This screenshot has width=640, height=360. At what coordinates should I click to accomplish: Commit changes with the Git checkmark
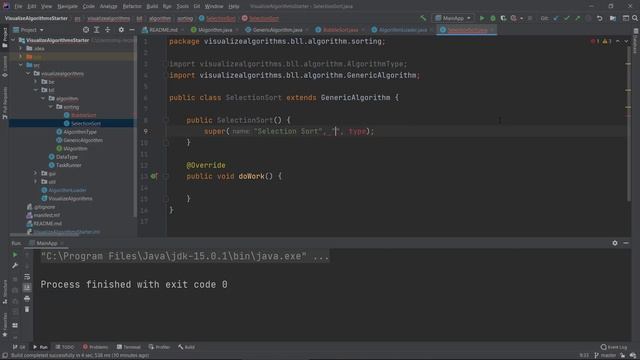[567, 18]
